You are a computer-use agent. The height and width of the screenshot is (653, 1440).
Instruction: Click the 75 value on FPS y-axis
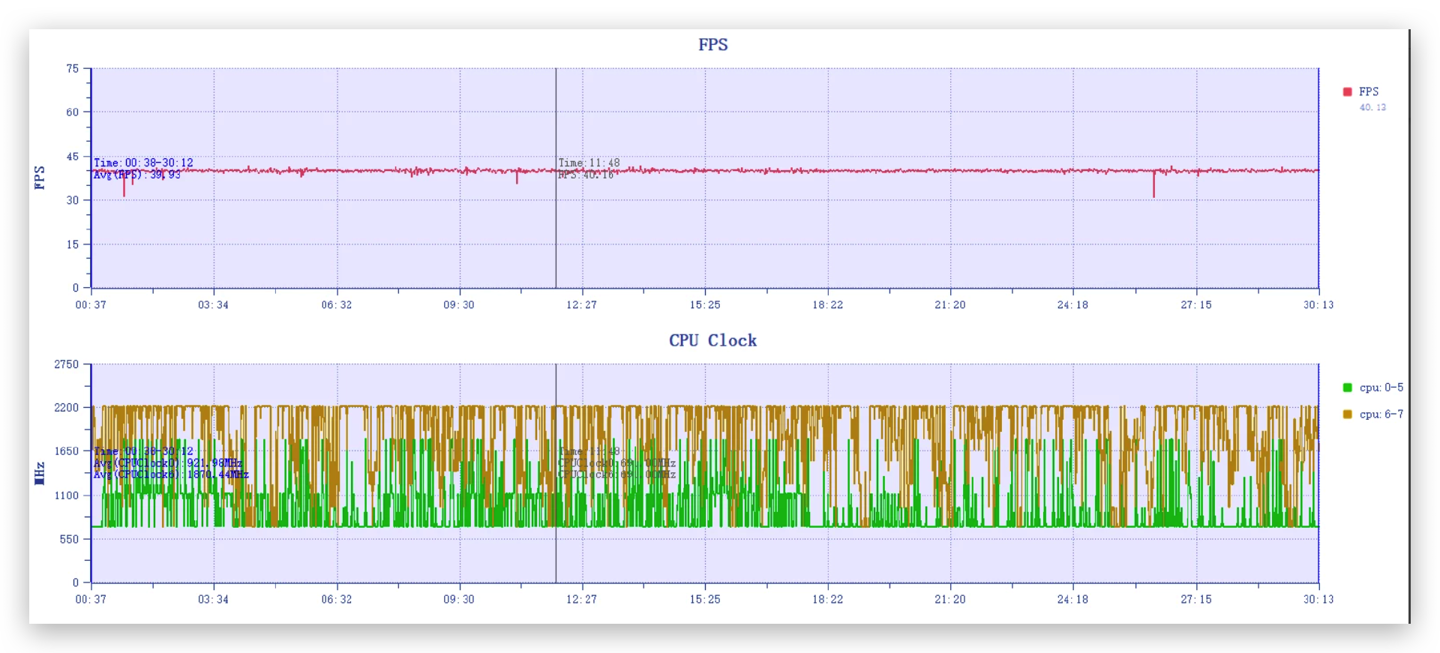[72, 69]
